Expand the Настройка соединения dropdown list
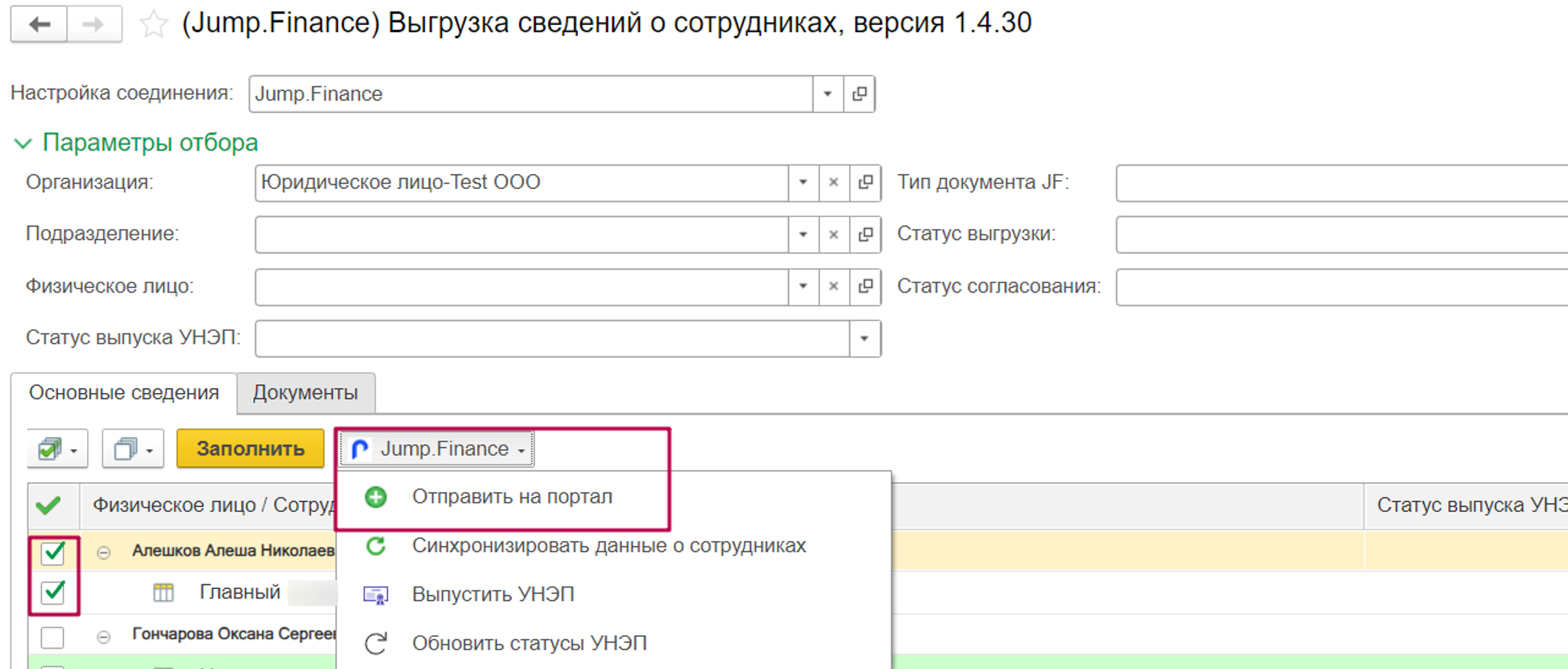Viewport: 1568px width, 669px height. 827,94
